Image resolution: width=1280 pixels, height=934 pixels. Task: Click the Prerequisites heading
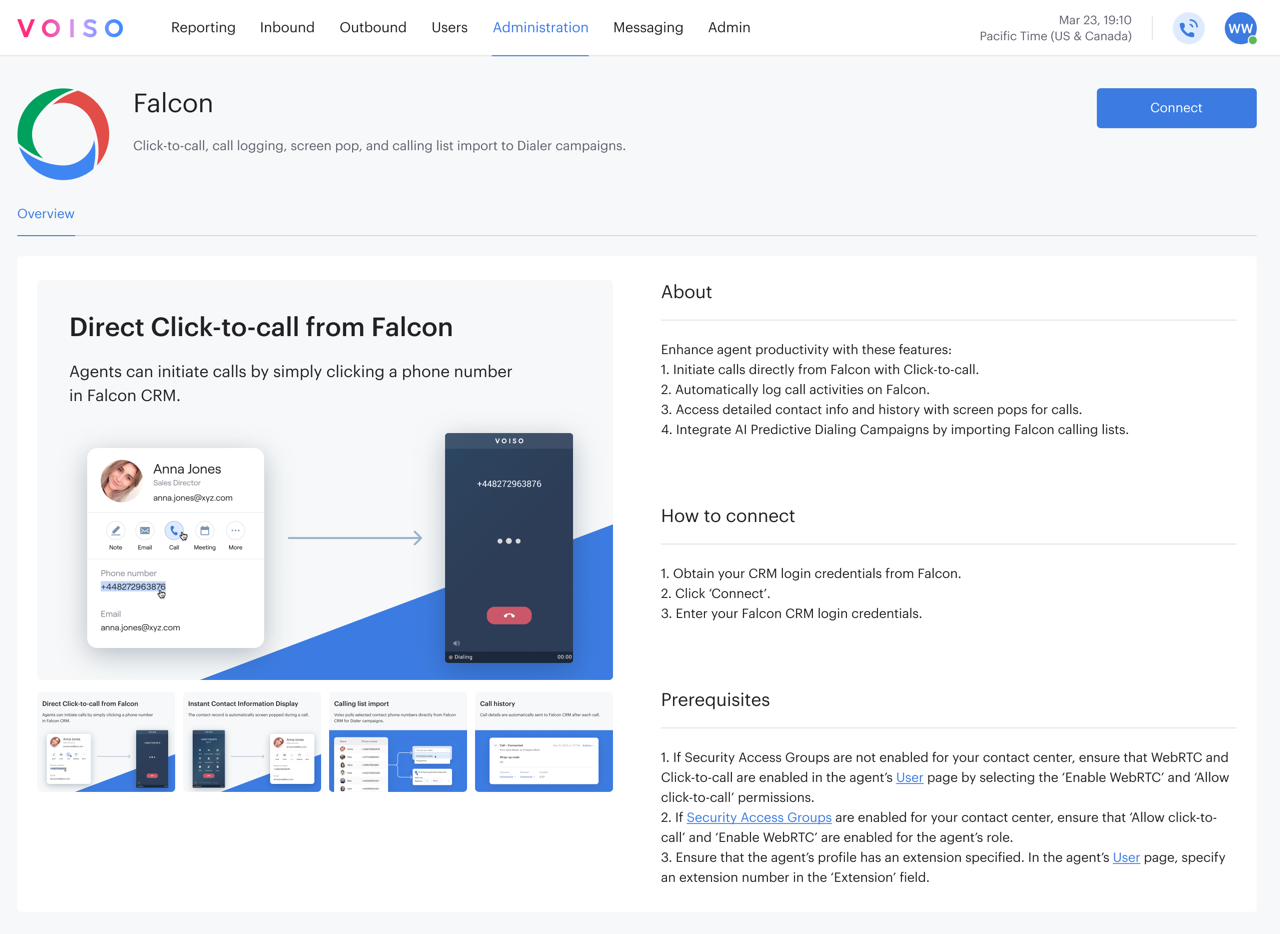point(715,700)
